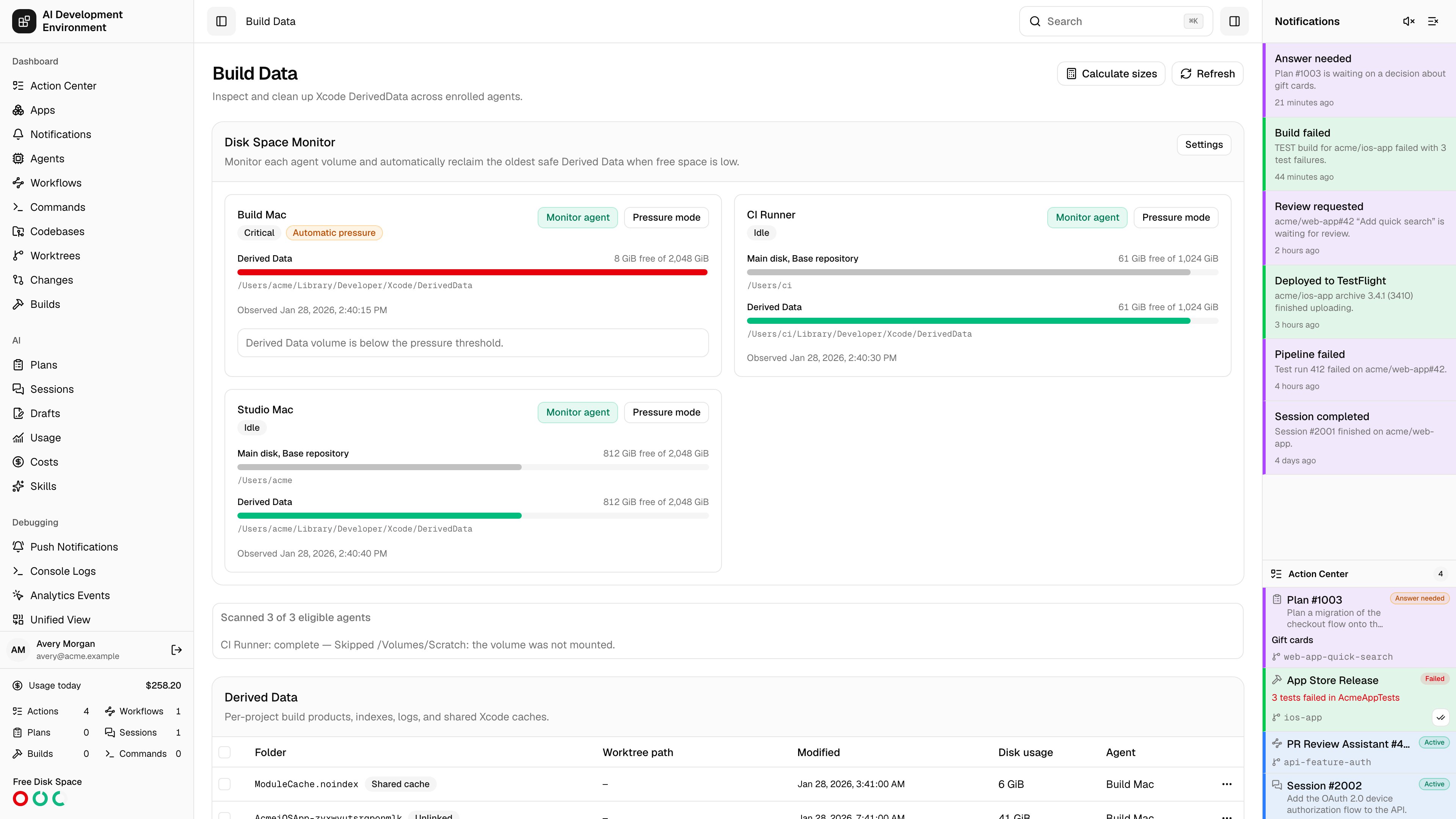Click the Worktrees branch icon
The width and height of the screenshot is (1456, 819).
tap(18, 256)
